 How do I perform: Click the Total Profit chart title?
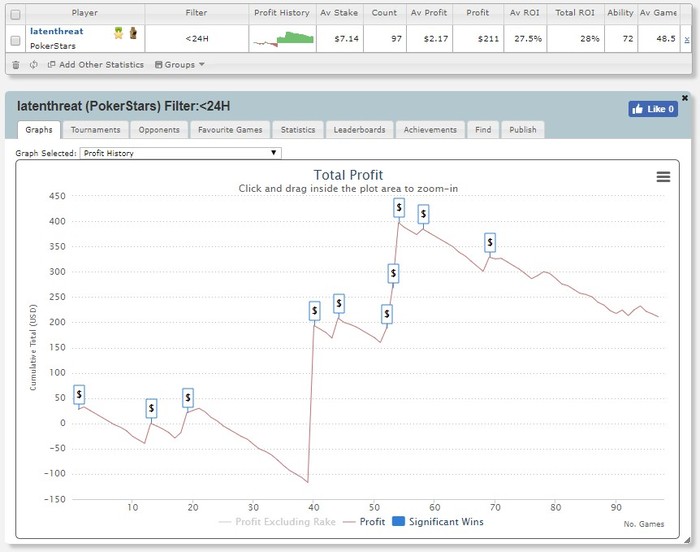pyautogui.click(x=348, y=175)
